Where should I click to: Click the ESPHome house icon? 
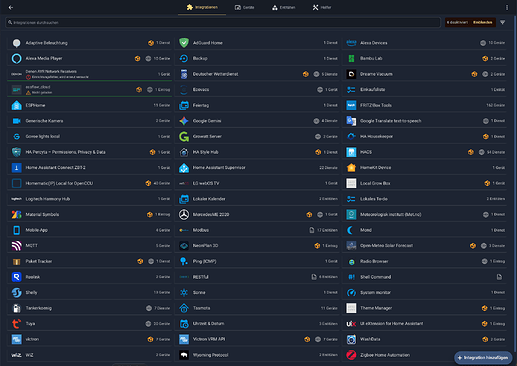16,105
